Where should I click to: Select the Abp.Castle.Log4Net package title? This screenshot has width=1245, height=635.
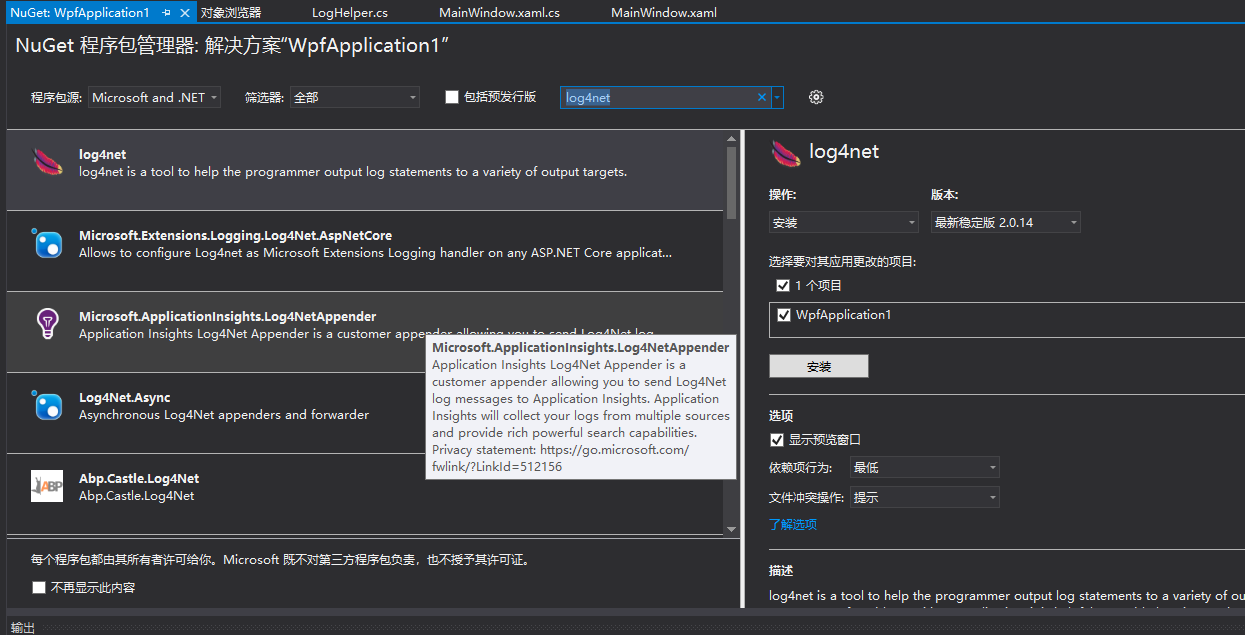[x=139, y=478]
